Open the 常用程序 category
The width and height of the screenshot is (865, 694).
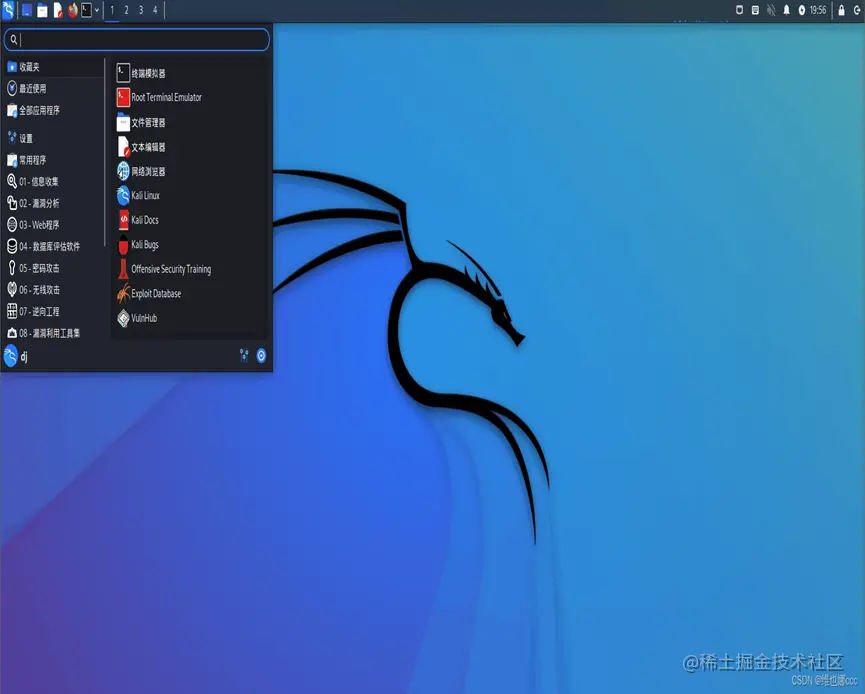tap(54, 160)
